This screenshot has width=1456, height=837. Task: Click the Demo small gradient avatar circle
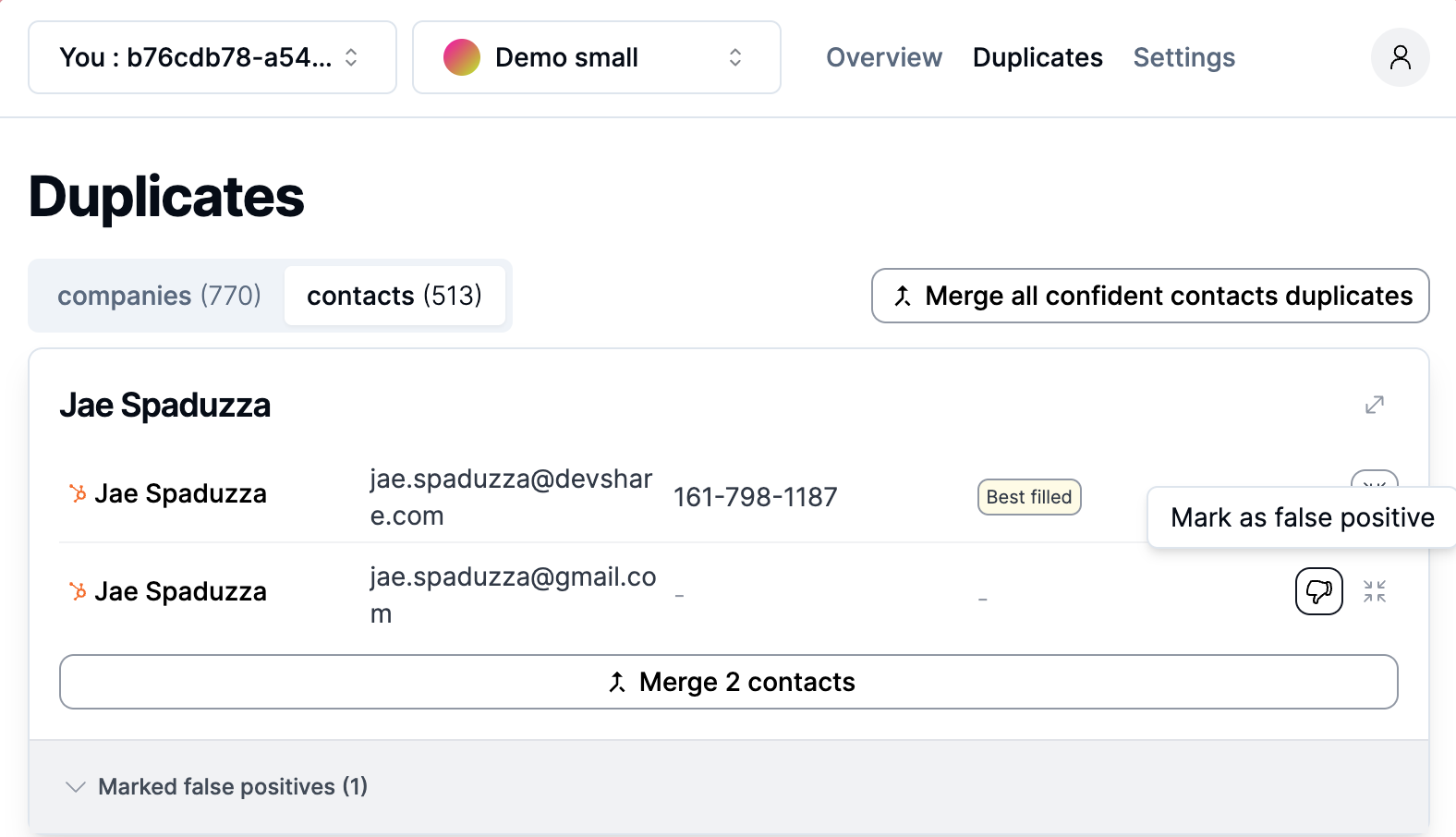[462, 57]
